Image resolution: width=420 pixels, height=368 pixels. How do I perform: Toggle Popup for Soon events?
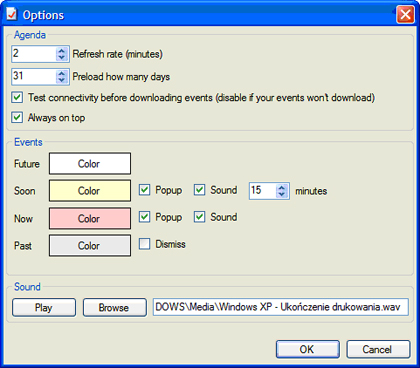click(x=144, y=190)
